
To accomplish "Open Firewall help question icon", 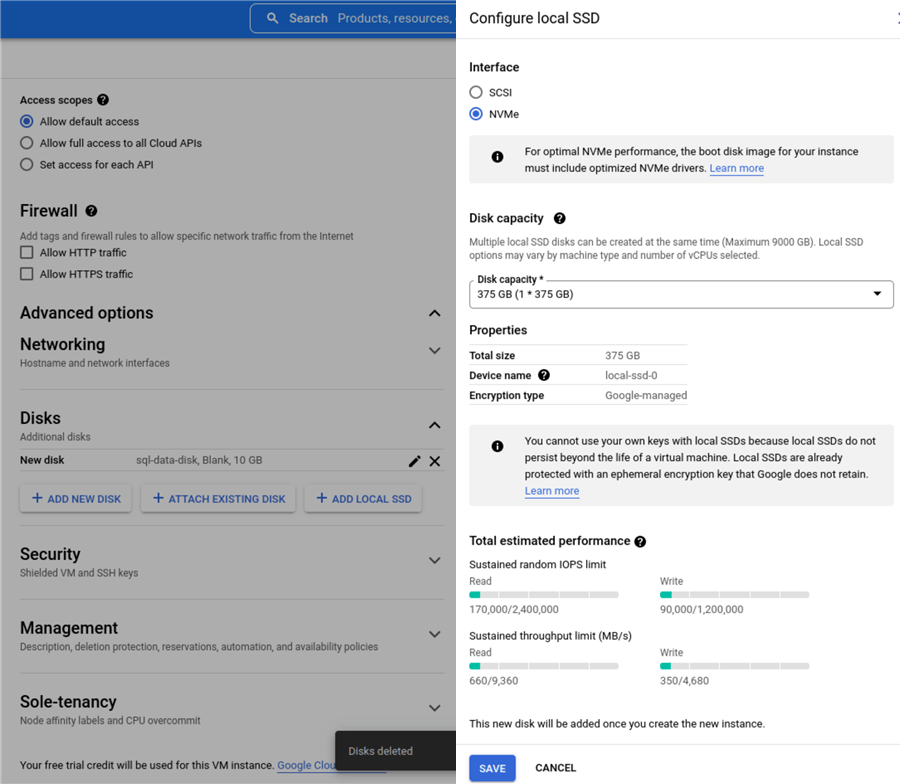I will coord(91,211).
